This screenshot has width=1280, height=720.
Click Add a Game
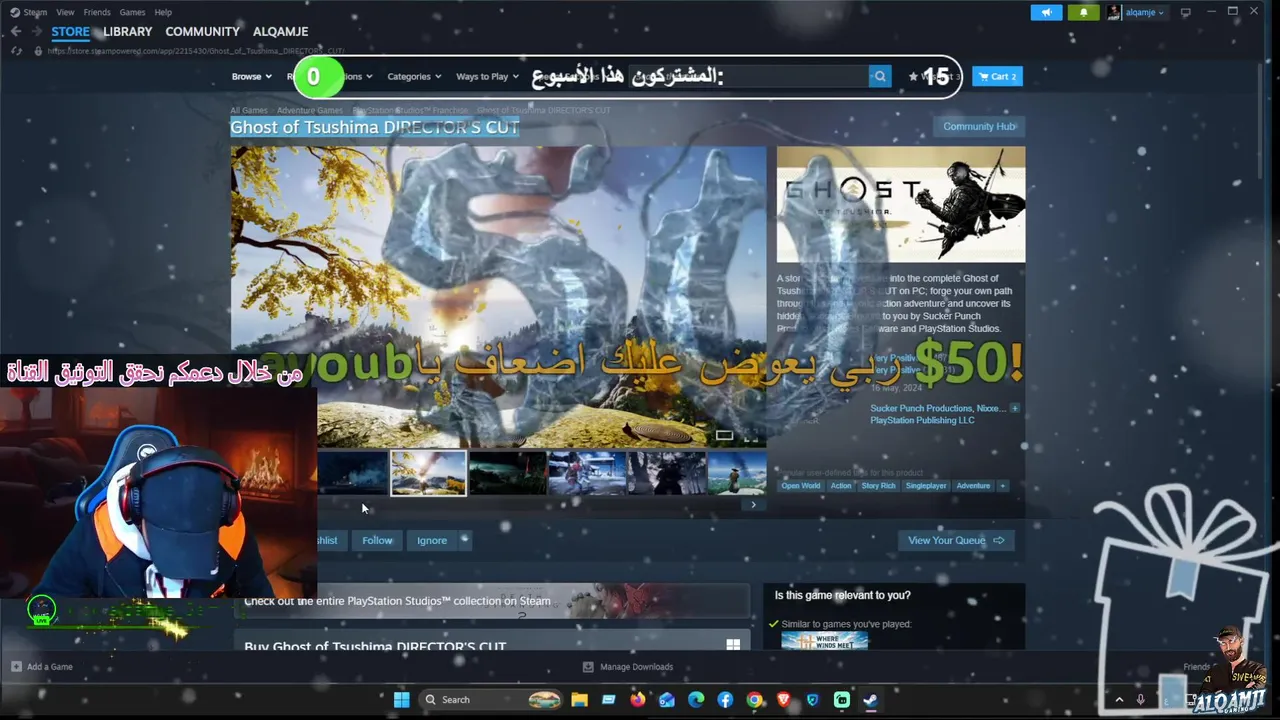point(42,667)
